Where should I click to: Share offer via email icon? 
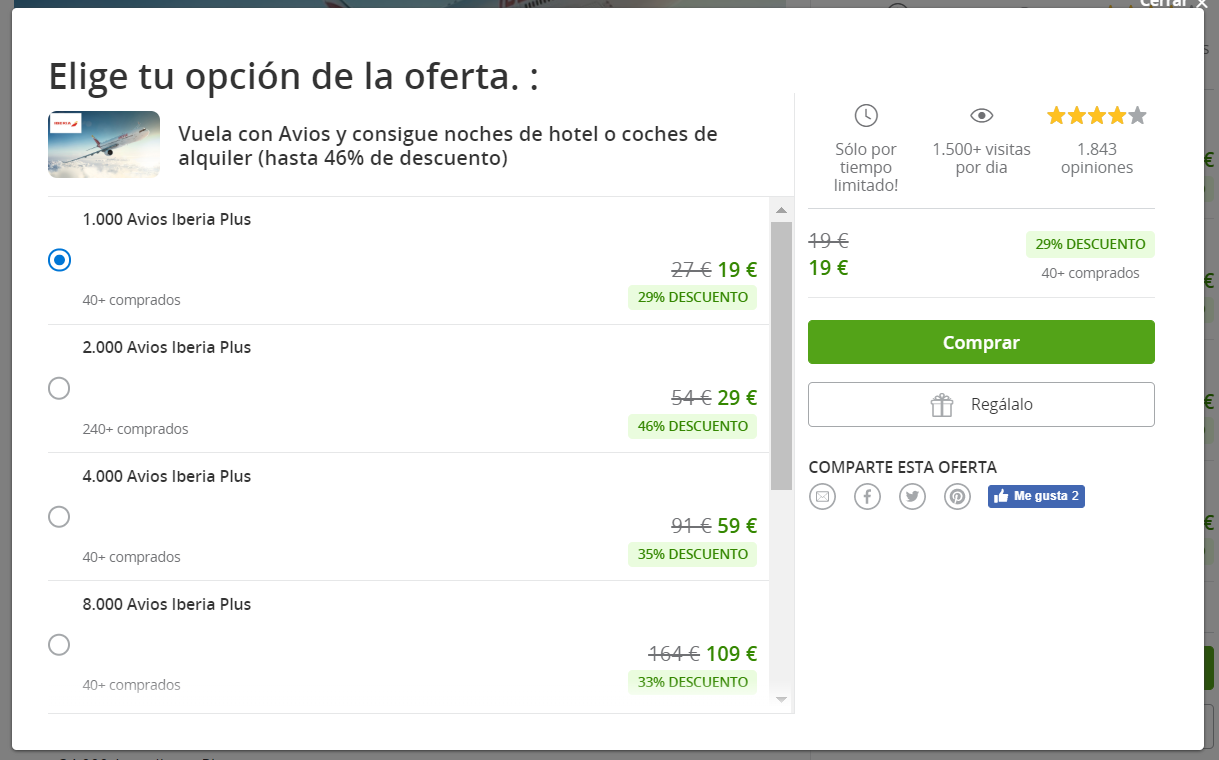(x=822, y=496)
